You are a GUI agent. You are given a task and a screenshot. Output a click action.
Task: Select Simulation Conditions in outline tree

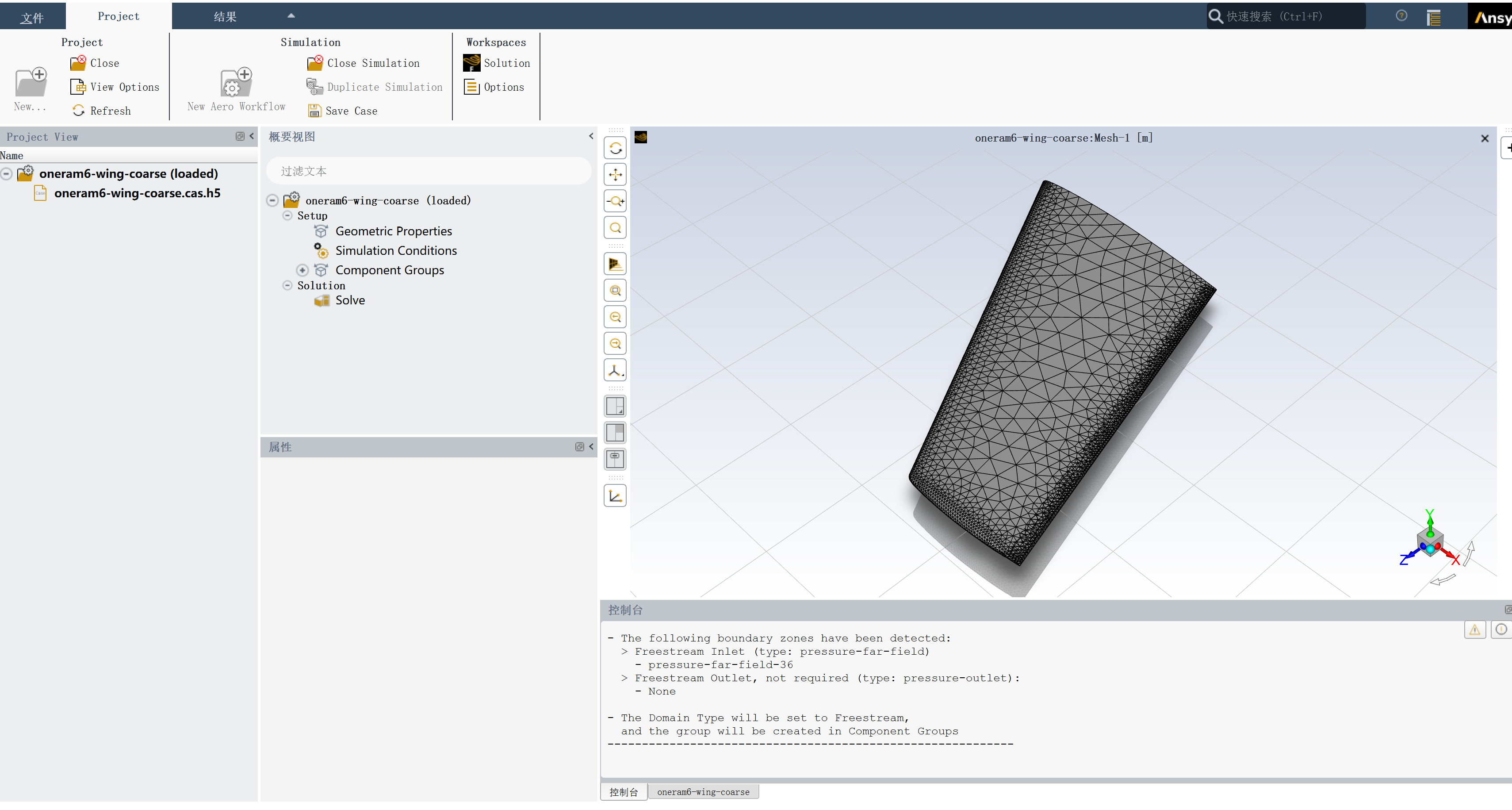pyautogui.click(x=396, y=251)
